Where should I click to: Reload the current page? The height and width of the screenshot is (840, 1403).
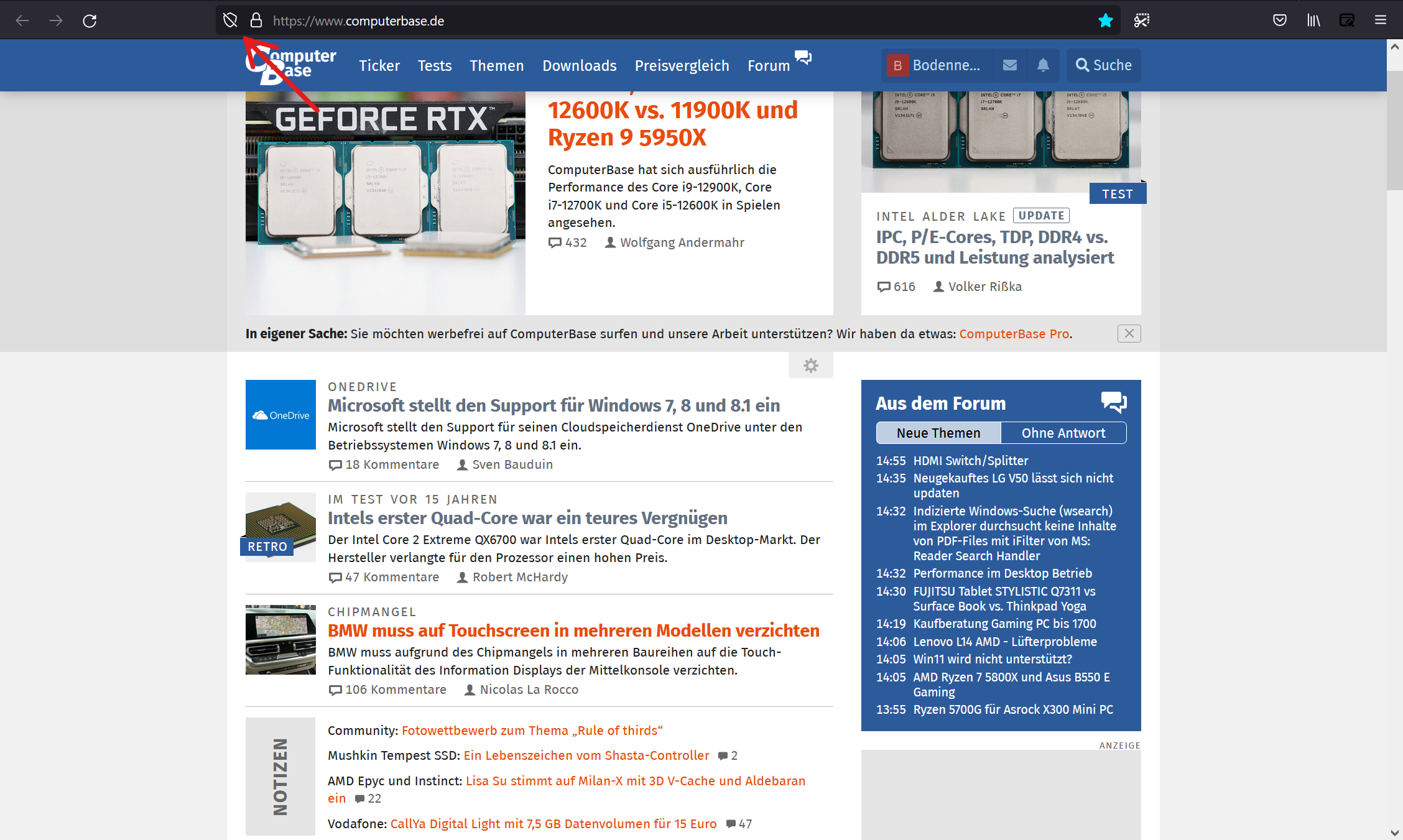[x=90, y=21]
